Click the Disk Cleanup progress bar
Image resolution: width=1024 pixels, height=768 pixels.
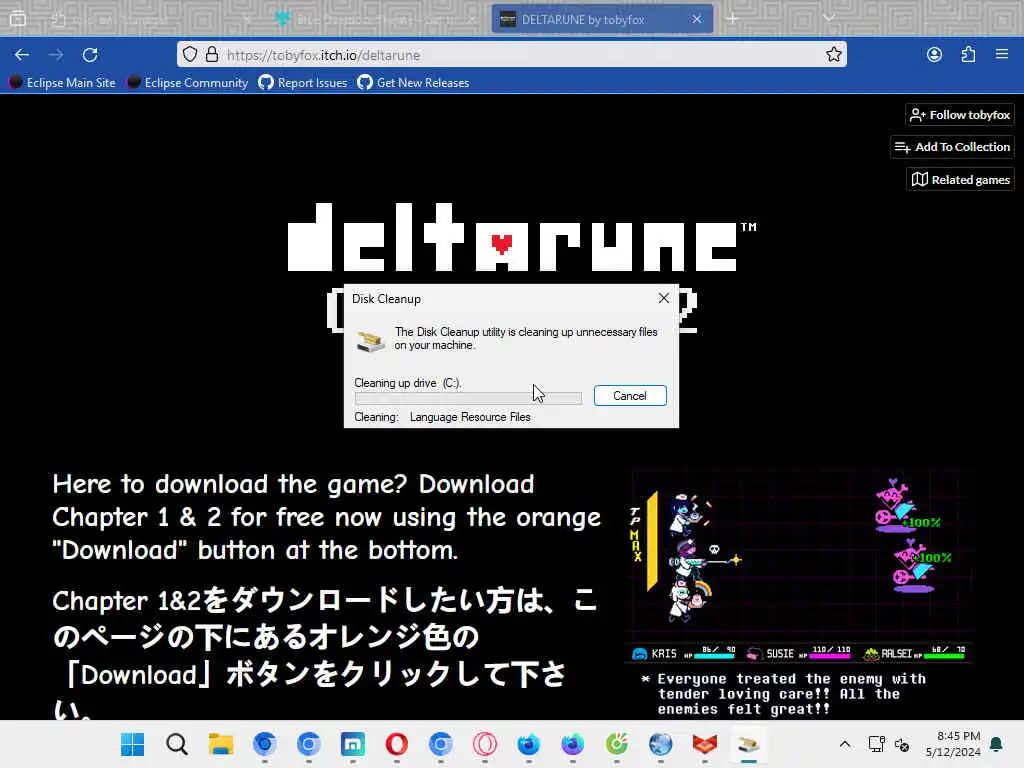468,398
